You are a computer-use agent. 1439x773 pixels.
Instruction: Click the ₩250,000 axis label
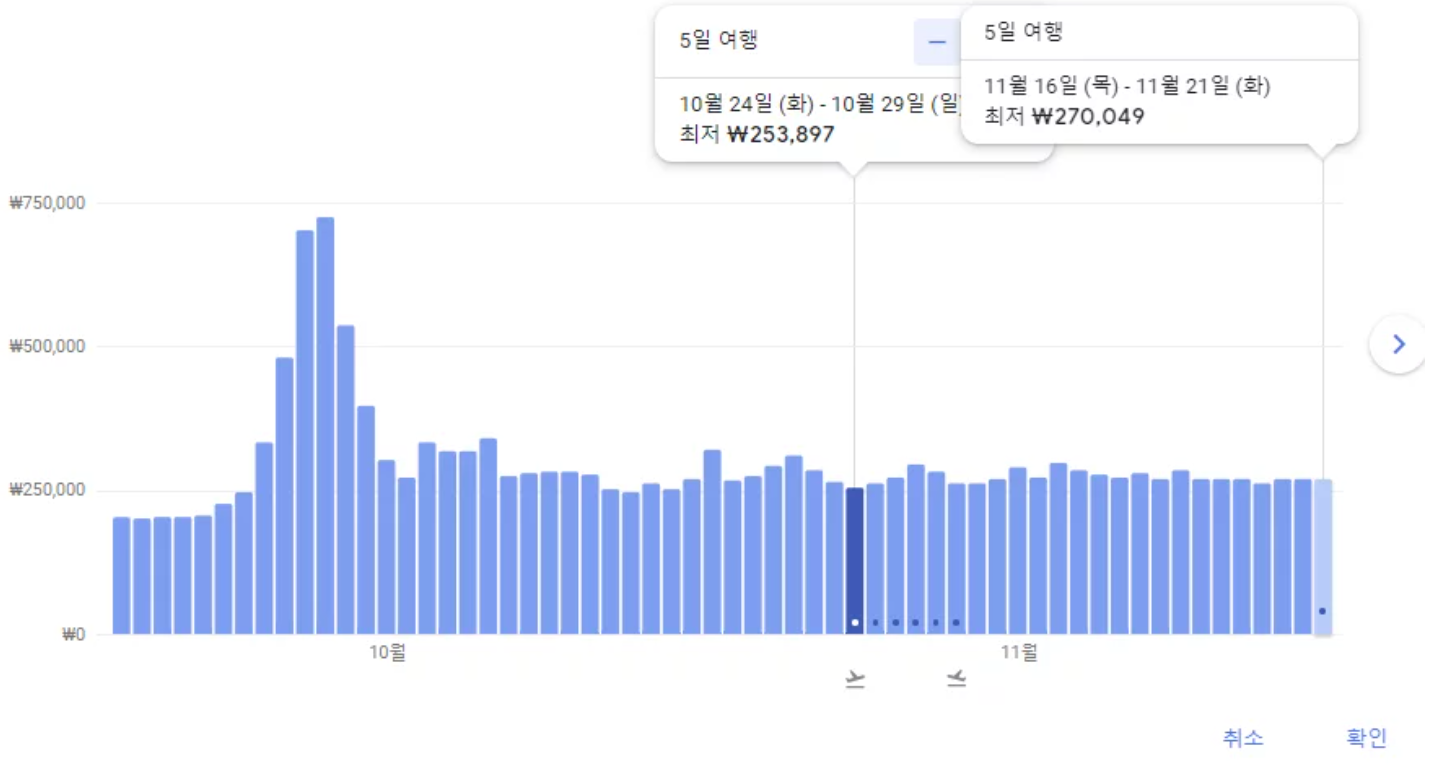tap(47, 490)
